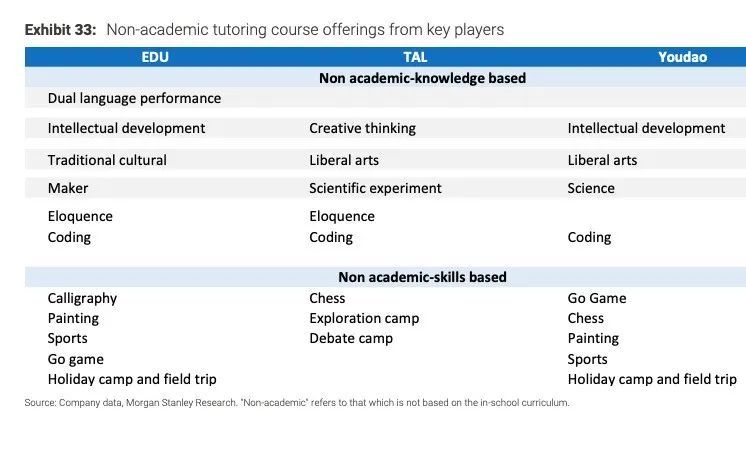Click 'Science' under Youdao
Screen dimensions: 746x452
click(591, 188)
